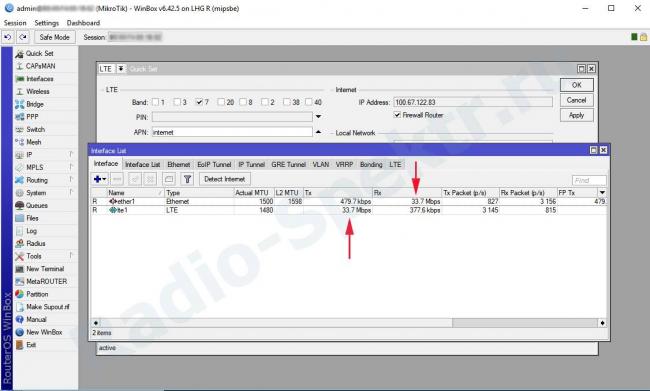Click the blue plus add interface button
This screenshot has width=650, height=391.
tap(100, 179)
